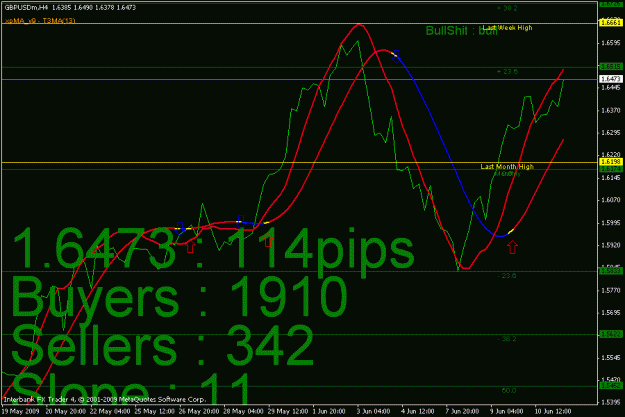Click the 1.6145 price scale value
The width and height of the screenshot is (625, 417).
click(611, 177)
